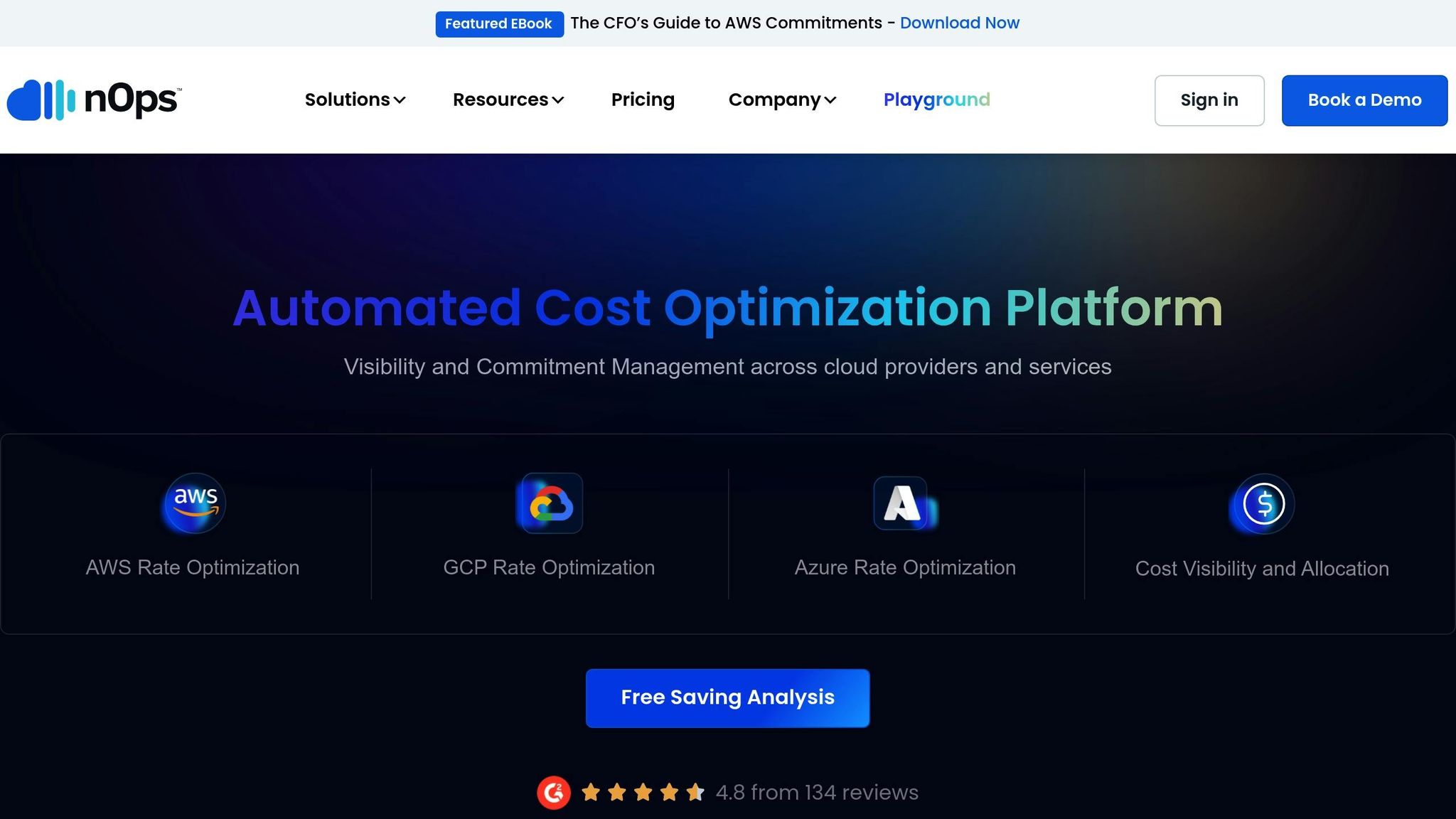Click the AWS logo icon
1456x819 pixels.
(195, 503)
